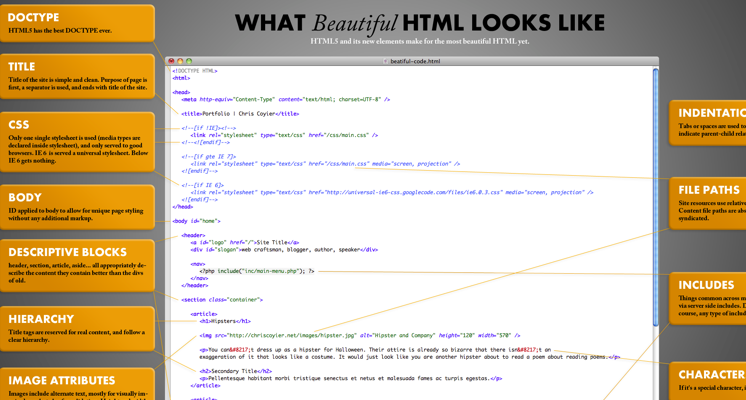Click the paragraph line starting 'You can&#8217;t dress up'
The width and height of the screenshot is (746, 400).
click(375, 350)
